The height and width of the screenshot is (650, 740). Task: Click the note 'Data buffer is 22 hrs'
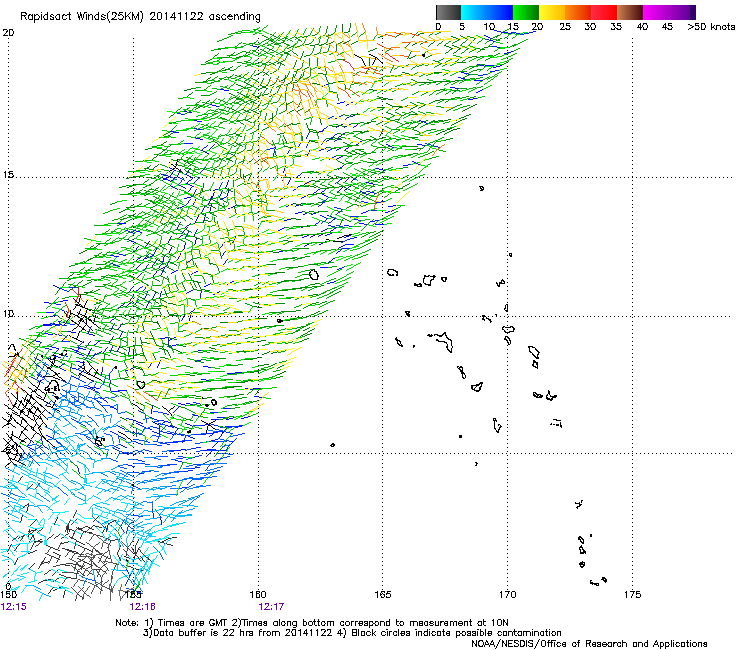click(x=204, y=633)
